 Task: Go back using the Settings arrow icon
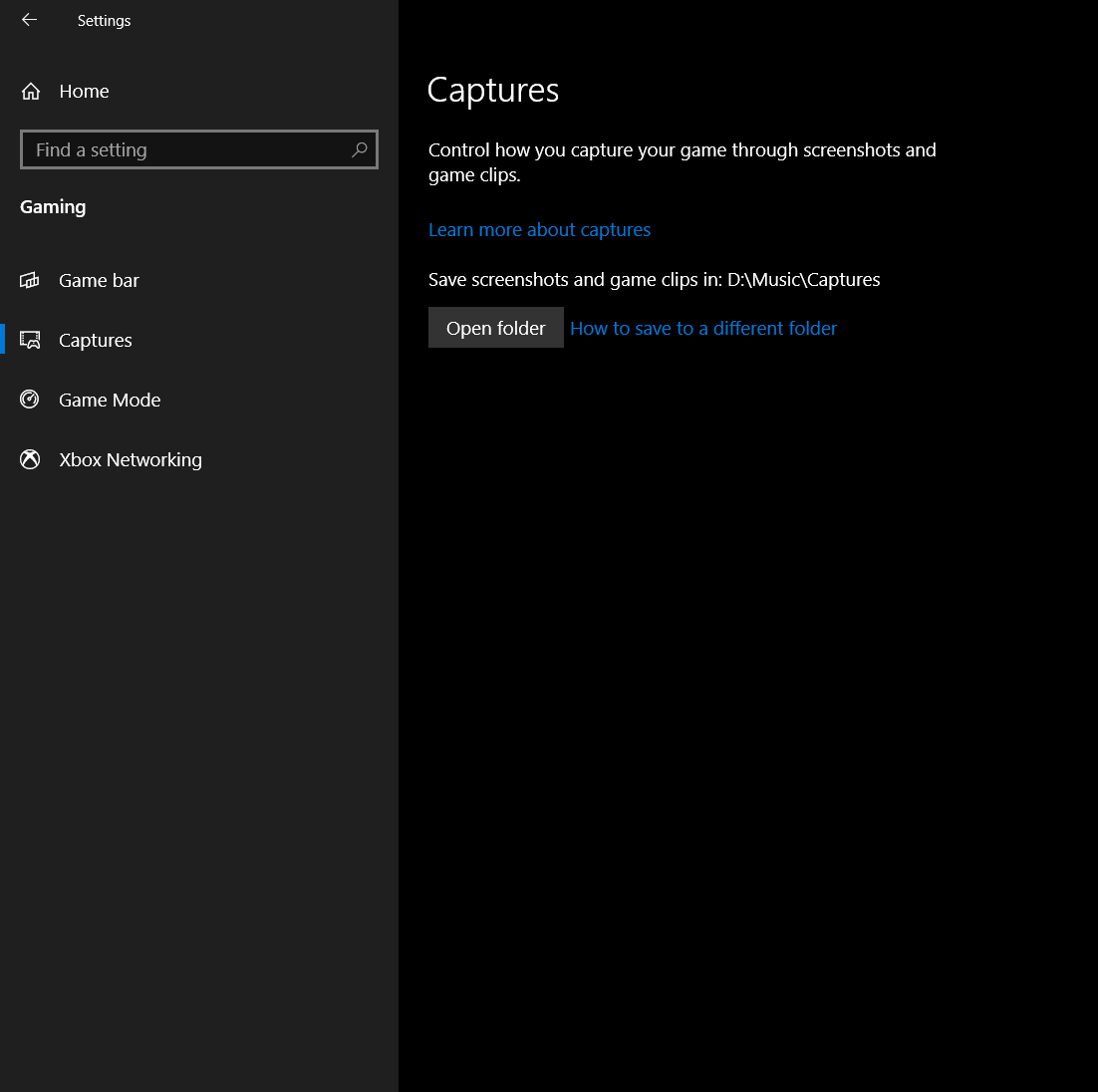pos(30,20)
